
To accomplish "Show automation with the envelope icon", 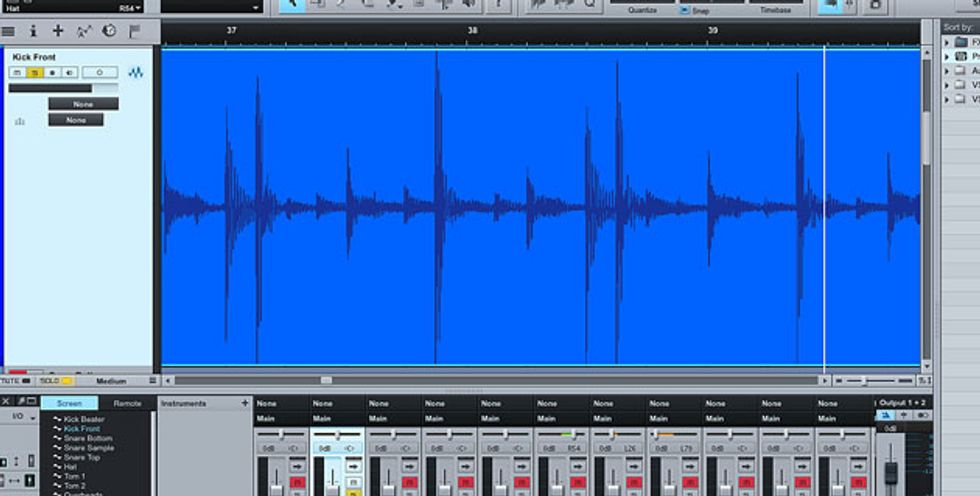I will tap(84, 31).
